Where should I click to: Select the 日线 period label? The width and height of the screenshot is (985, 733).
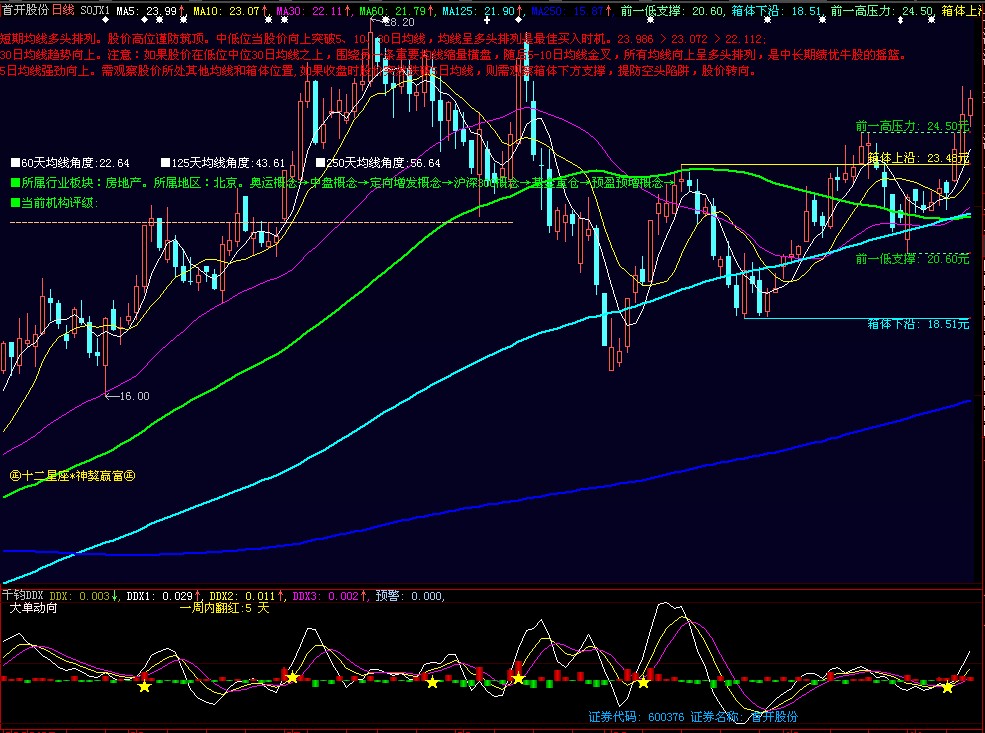(63, 10)
